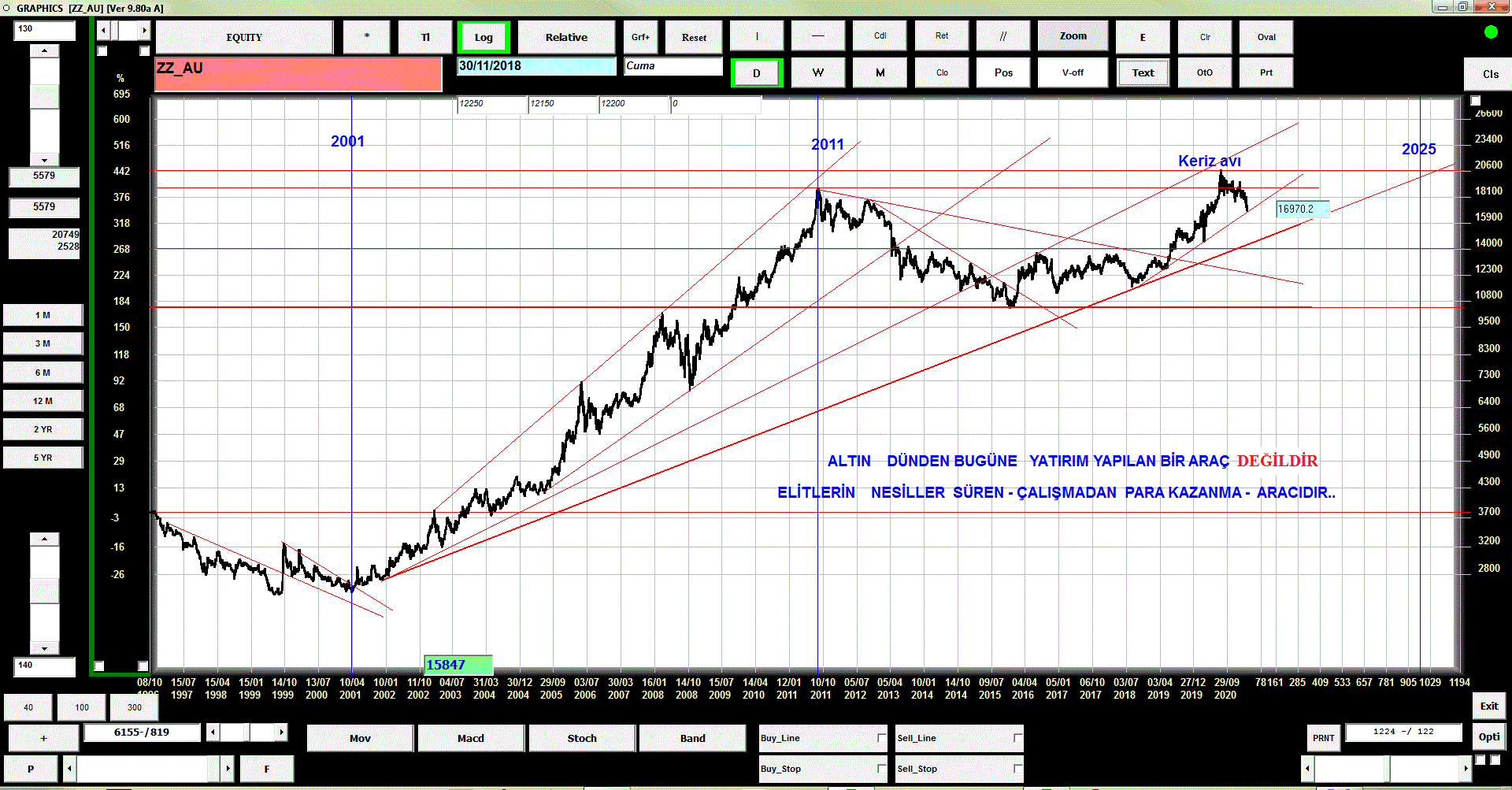
Task: Click the F button at the bottom
Action: [267, 769]
